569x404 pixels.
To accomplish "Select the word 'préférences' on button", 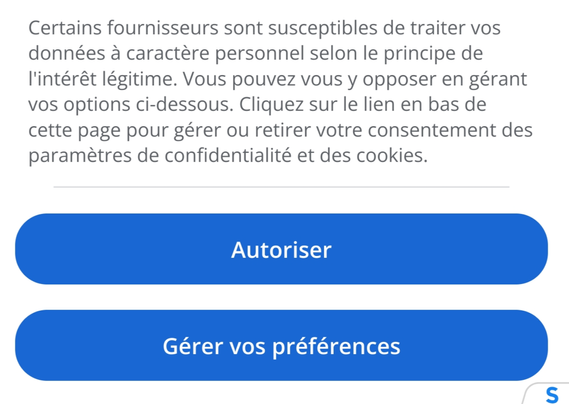I will tap(336, 347).
